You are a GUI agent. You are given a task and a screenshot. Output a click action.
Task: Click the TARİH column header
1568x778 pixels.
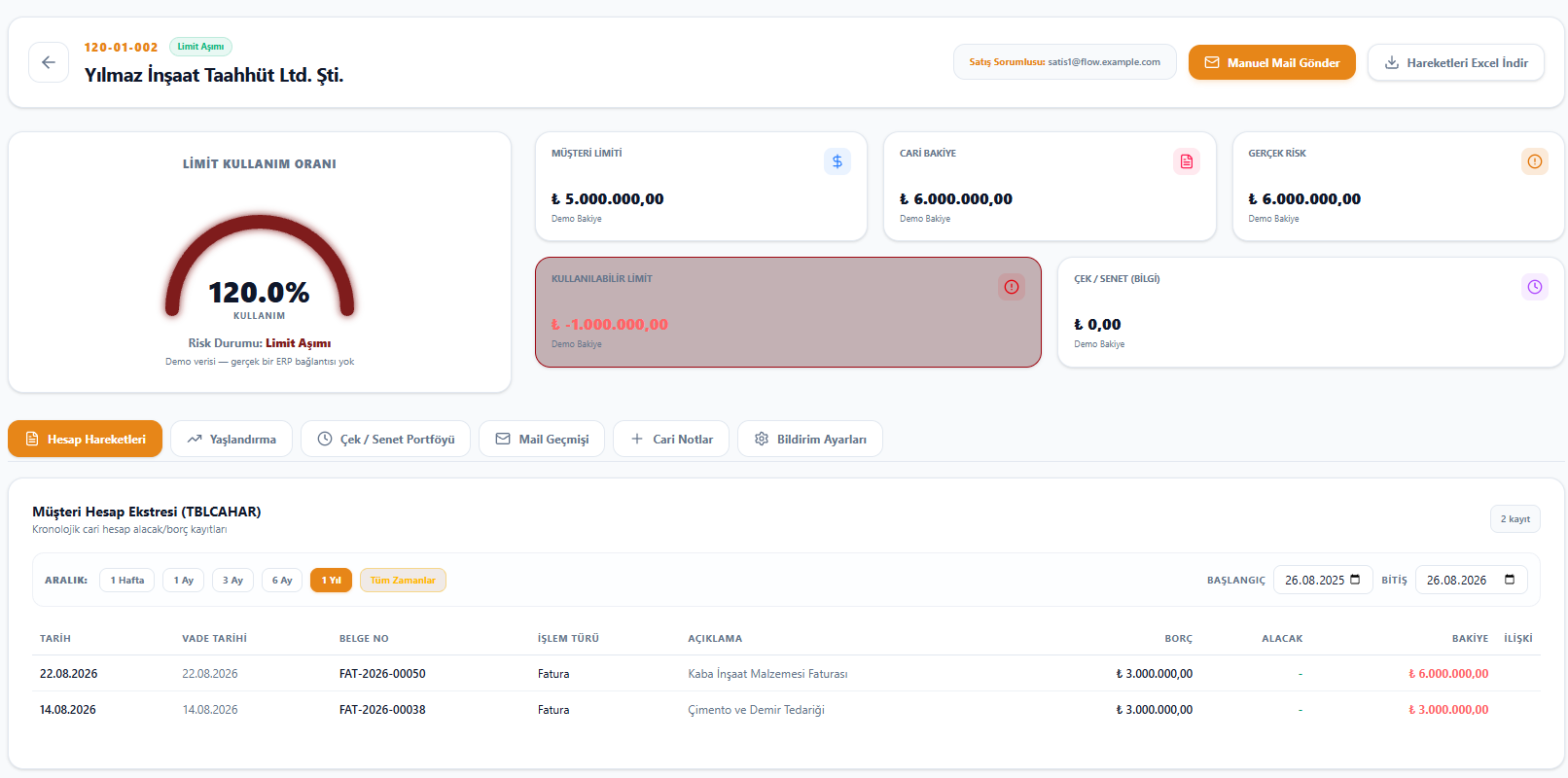55,639
